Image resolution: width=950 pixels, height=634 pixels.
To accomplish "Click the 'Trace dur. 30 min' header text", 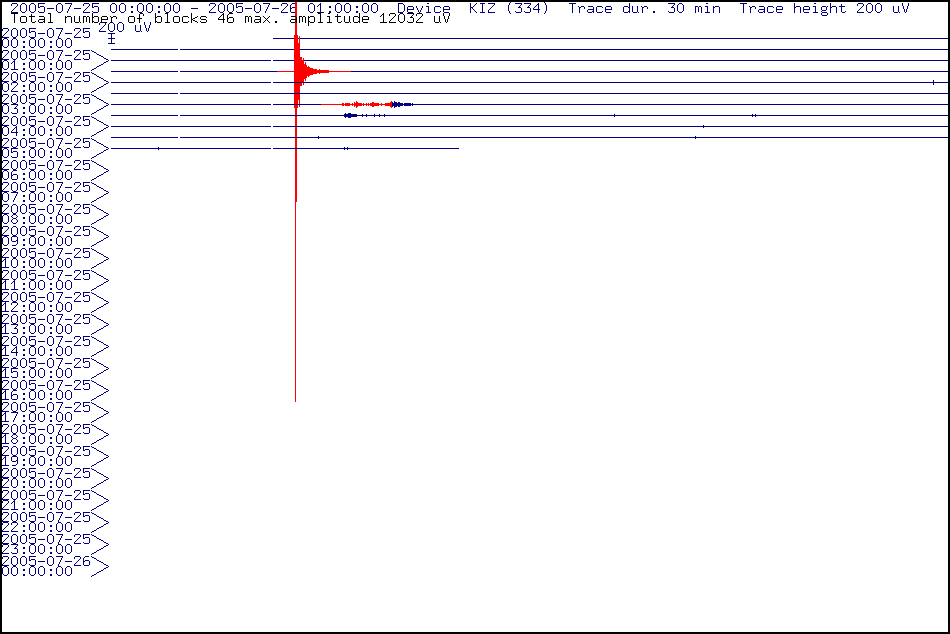I will [x=645, y=8].
